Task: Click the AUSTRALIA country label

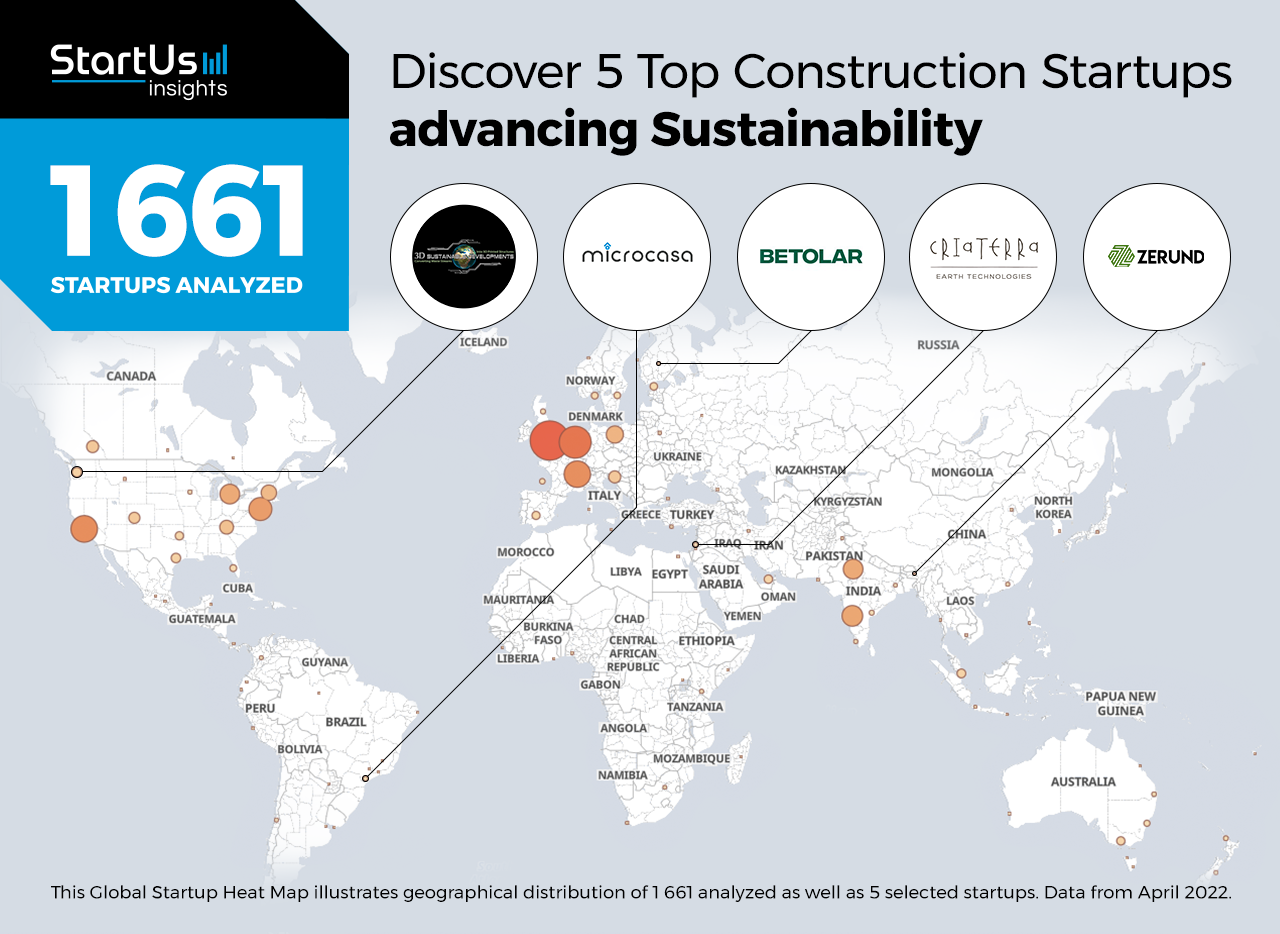Action: click(1083, 782)
